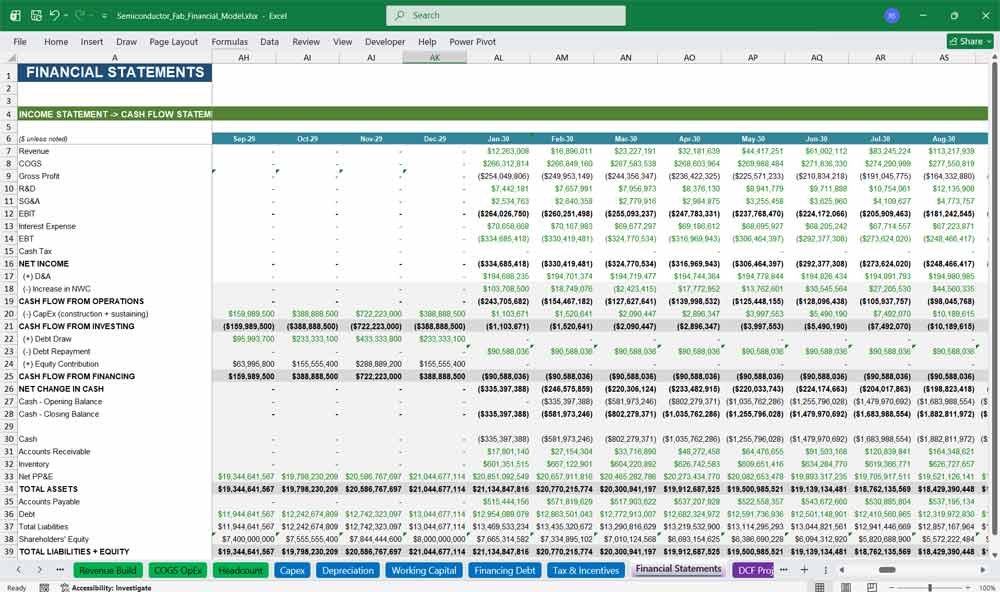Show more sheets ellipsis after DCF tab
Screen dimensions: 1000x592
click(x=784, y=570)
